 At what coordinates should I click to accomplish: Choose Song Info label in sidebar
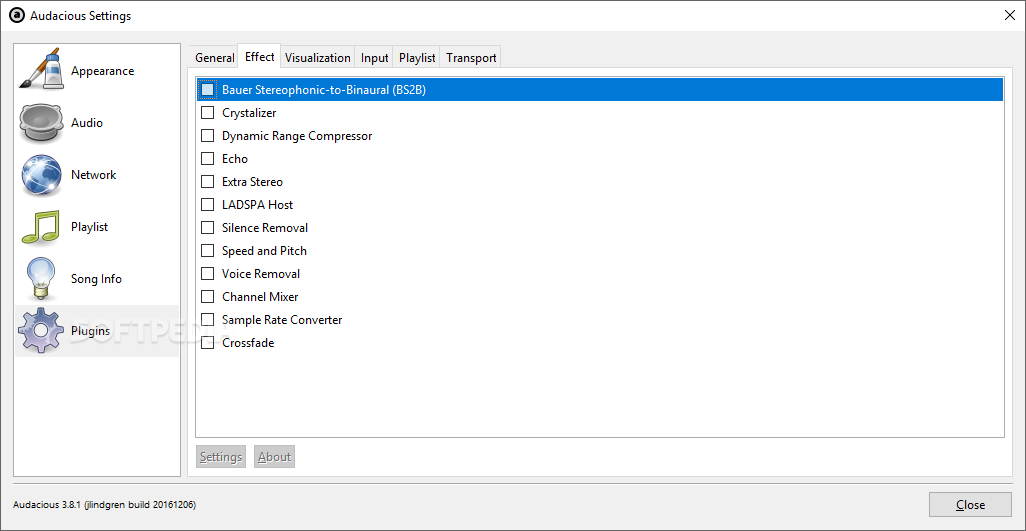click(x=96, y=279)
